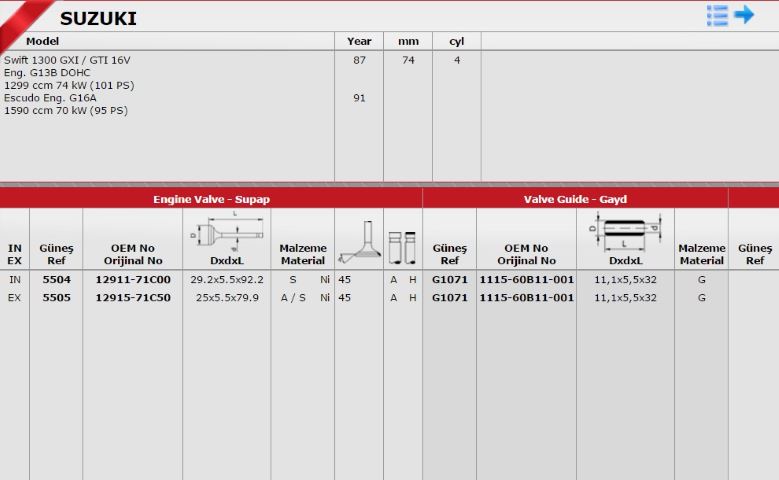
Task: Click the SUZUKI brand heading
Action: 98,19
